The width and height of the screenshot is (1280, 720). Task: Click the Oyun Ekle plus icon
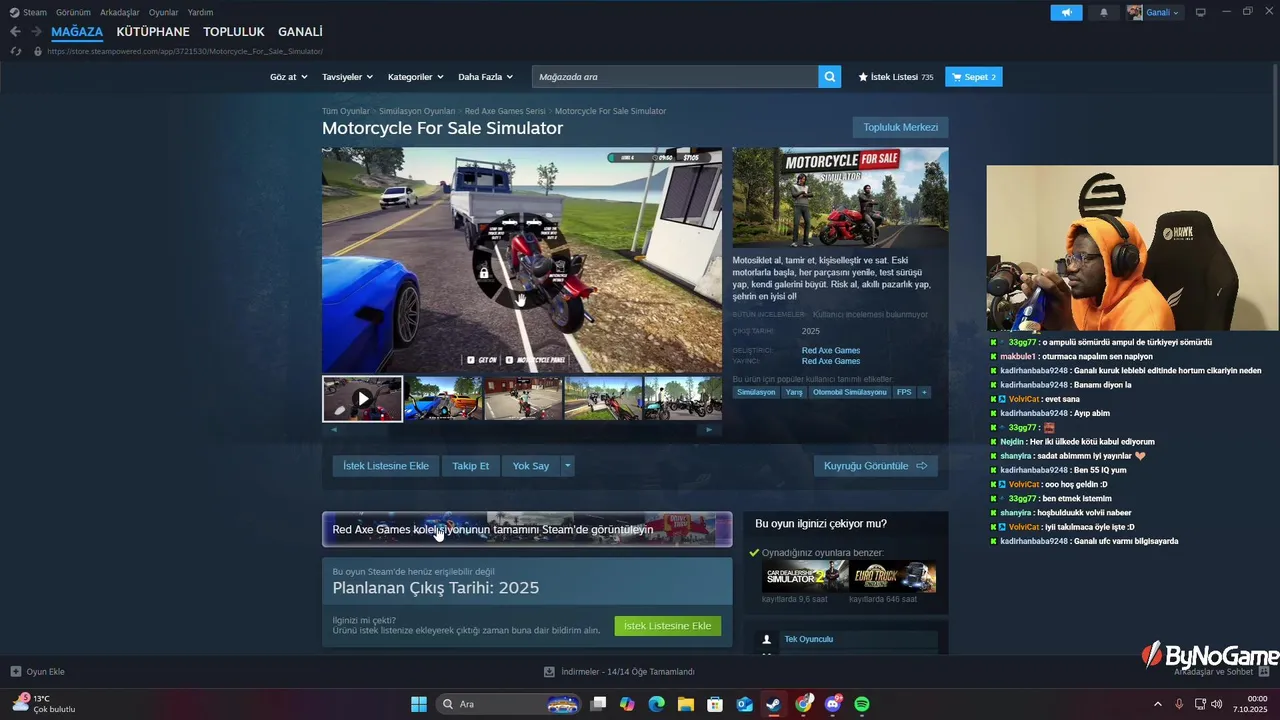[15, 672]
